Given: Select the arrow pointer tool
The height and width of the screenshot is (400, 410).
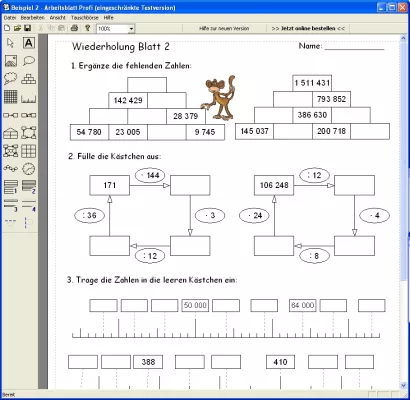Looking at the screenshot, I should (11, 43).
